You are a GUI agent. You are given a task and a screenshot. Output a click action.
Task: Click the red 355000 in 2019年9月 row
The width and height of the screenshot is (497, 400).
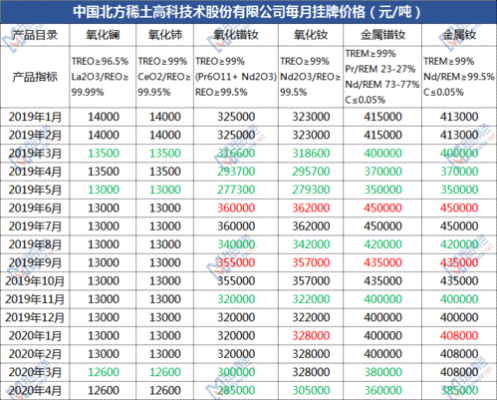(236, 263)
